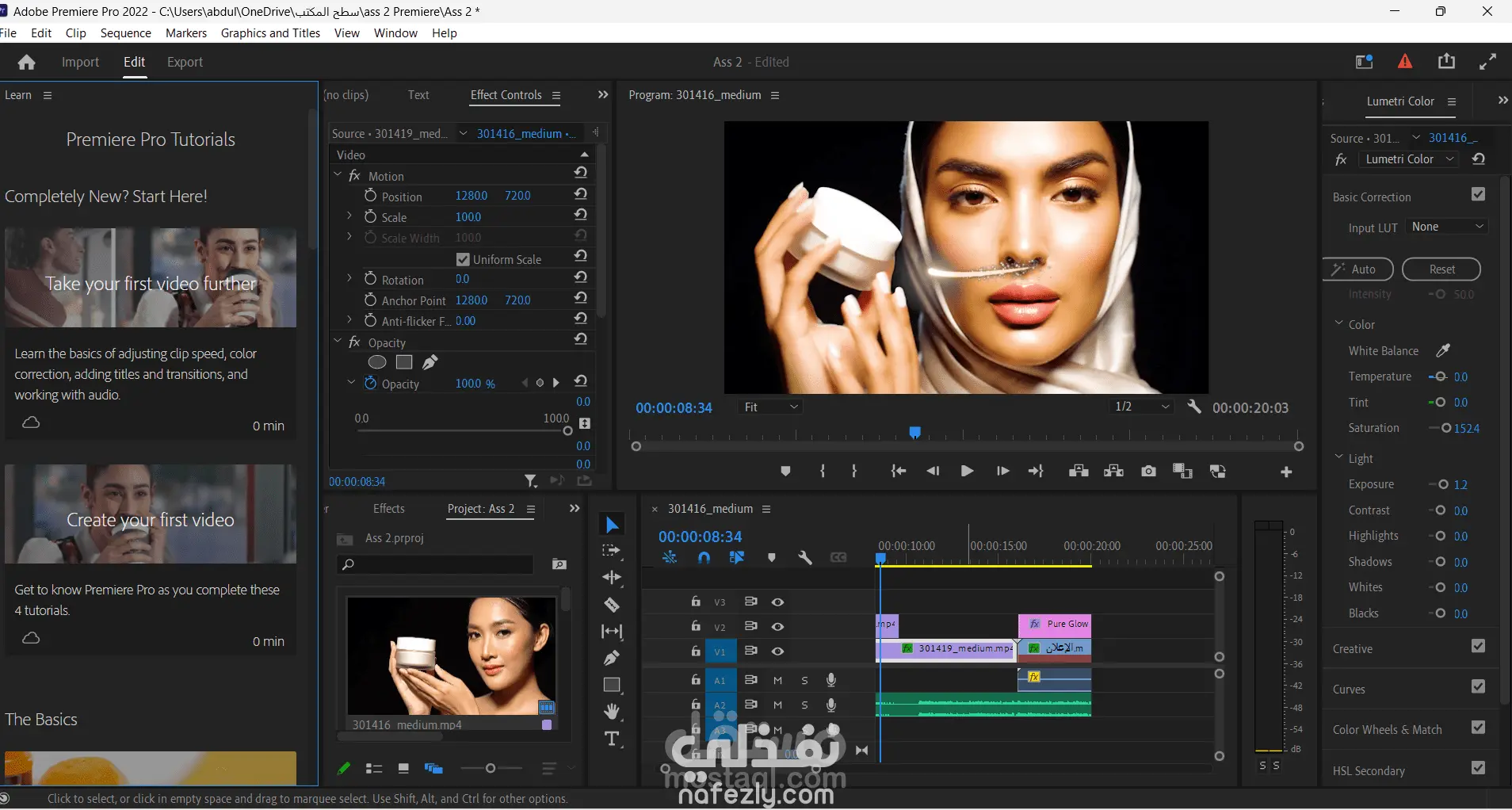Image resolution: width=1512 pixels, height=810 pixels.
Task: Click Go to In point button
Action: click(898, 471)
